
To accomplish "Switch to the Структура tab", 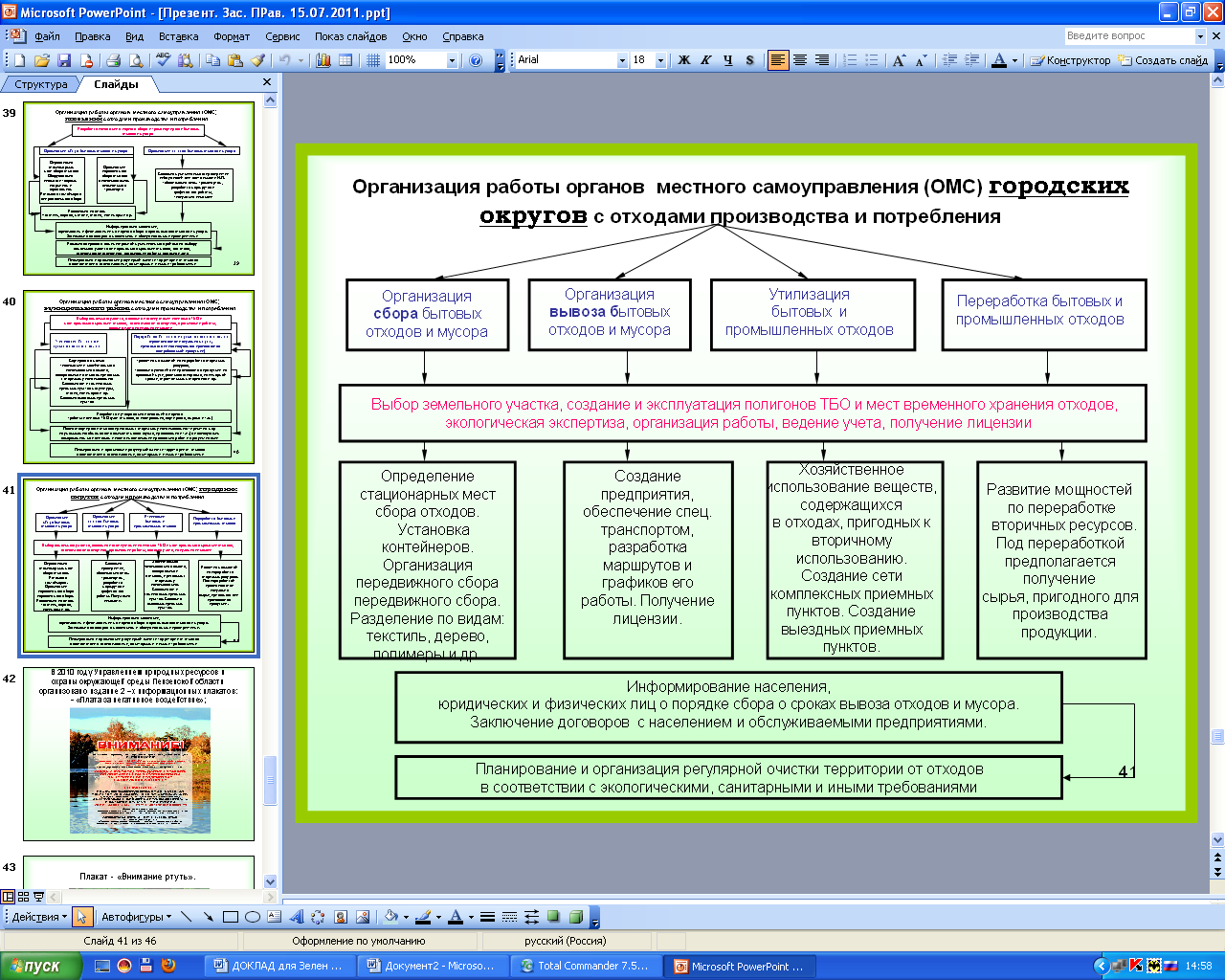I will click(41, 84).
